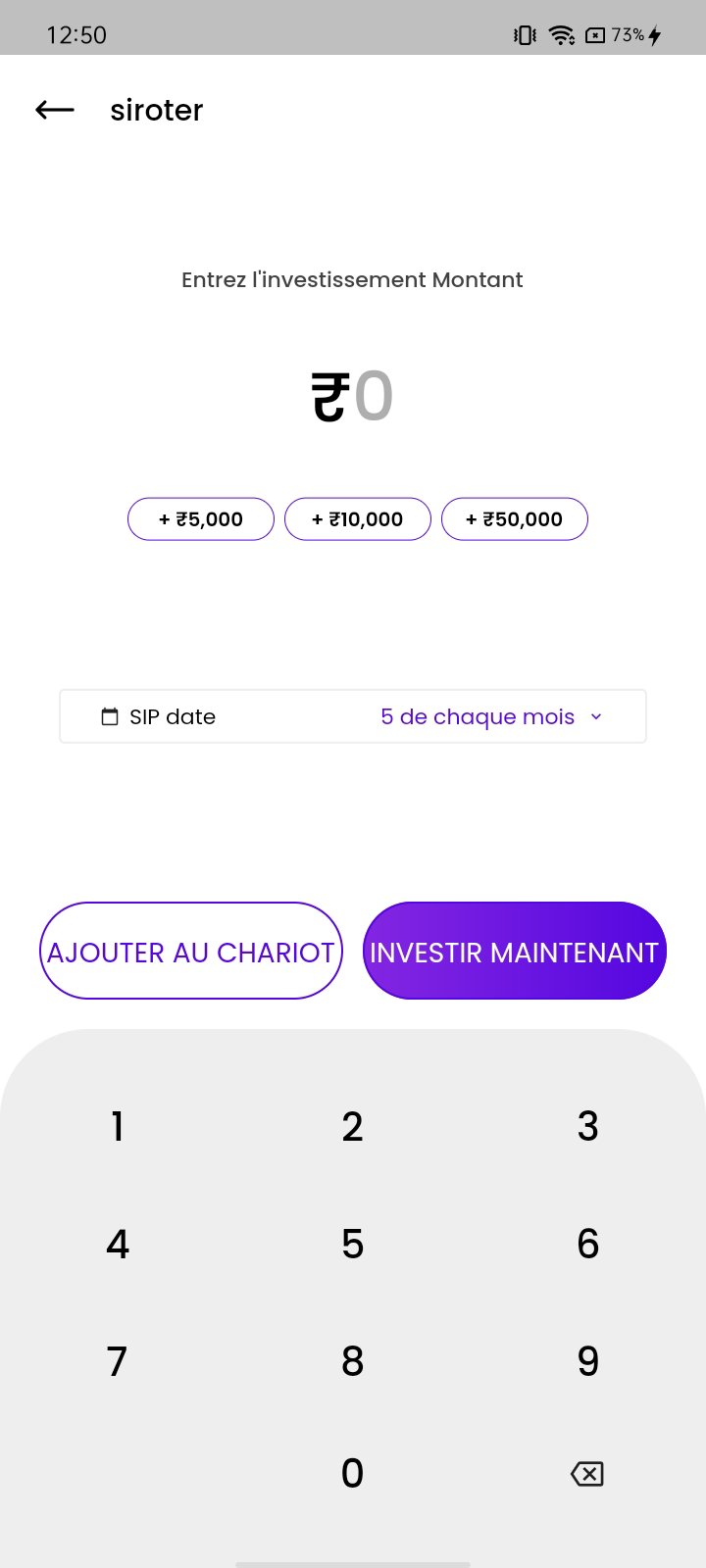Select the ₹0 investment amount field
The image size is (706, 1568).
352,396
